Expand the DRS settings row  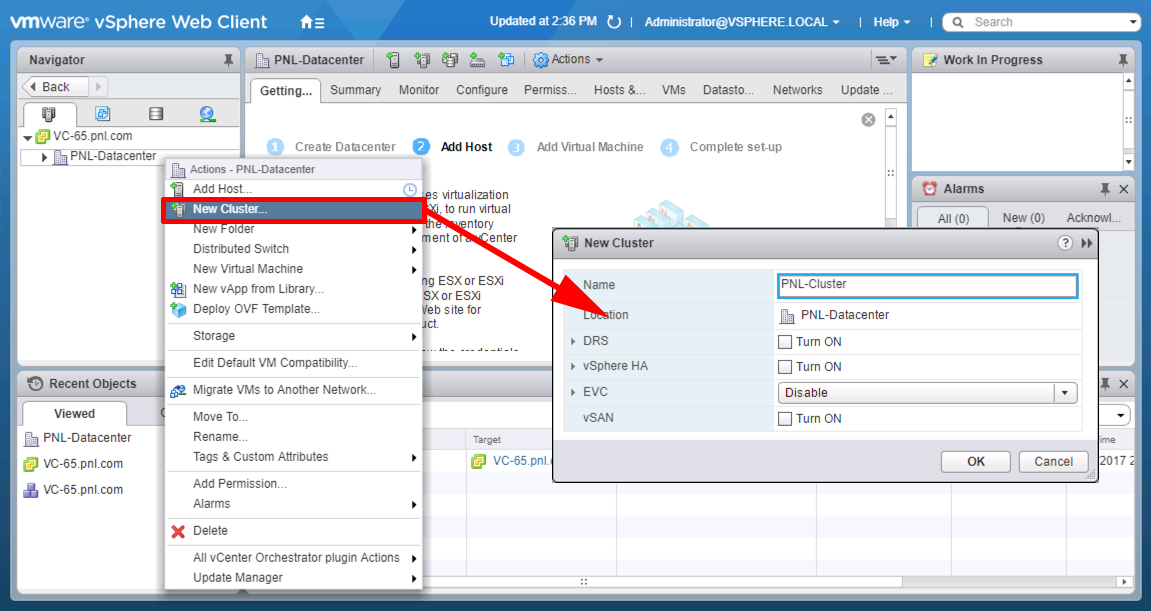[x=573, y=341]
